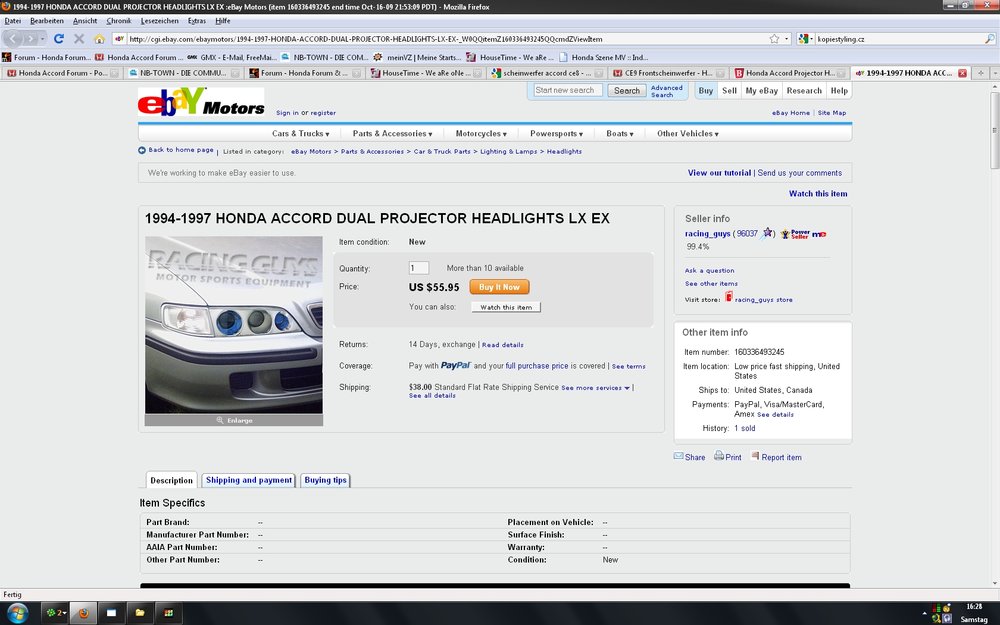Image resolution: width=1000 pixels, height=625 pixels.
Task: Open the Lesezeichen menu in Firefox
Action: click(x=160, y=20)
